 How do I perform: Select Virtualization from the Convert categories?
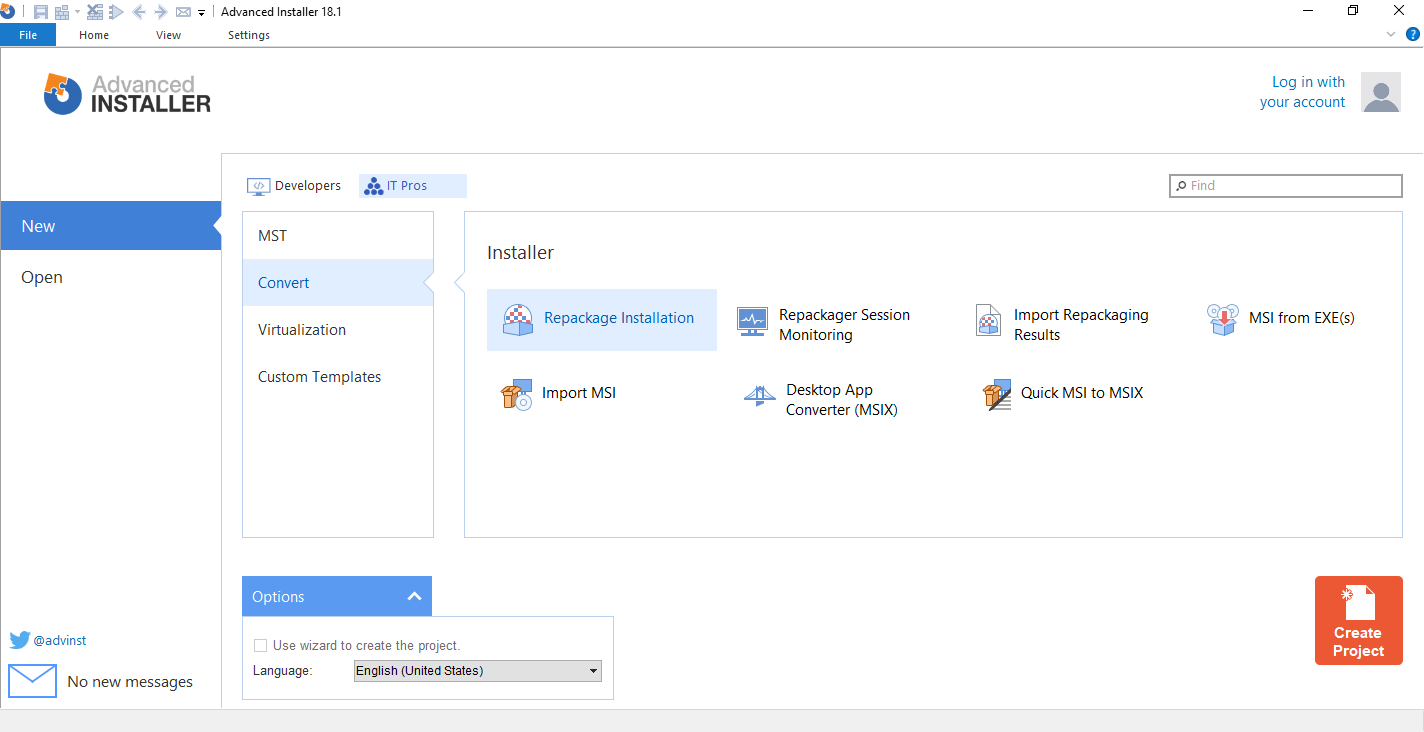(x=301, y=329)
